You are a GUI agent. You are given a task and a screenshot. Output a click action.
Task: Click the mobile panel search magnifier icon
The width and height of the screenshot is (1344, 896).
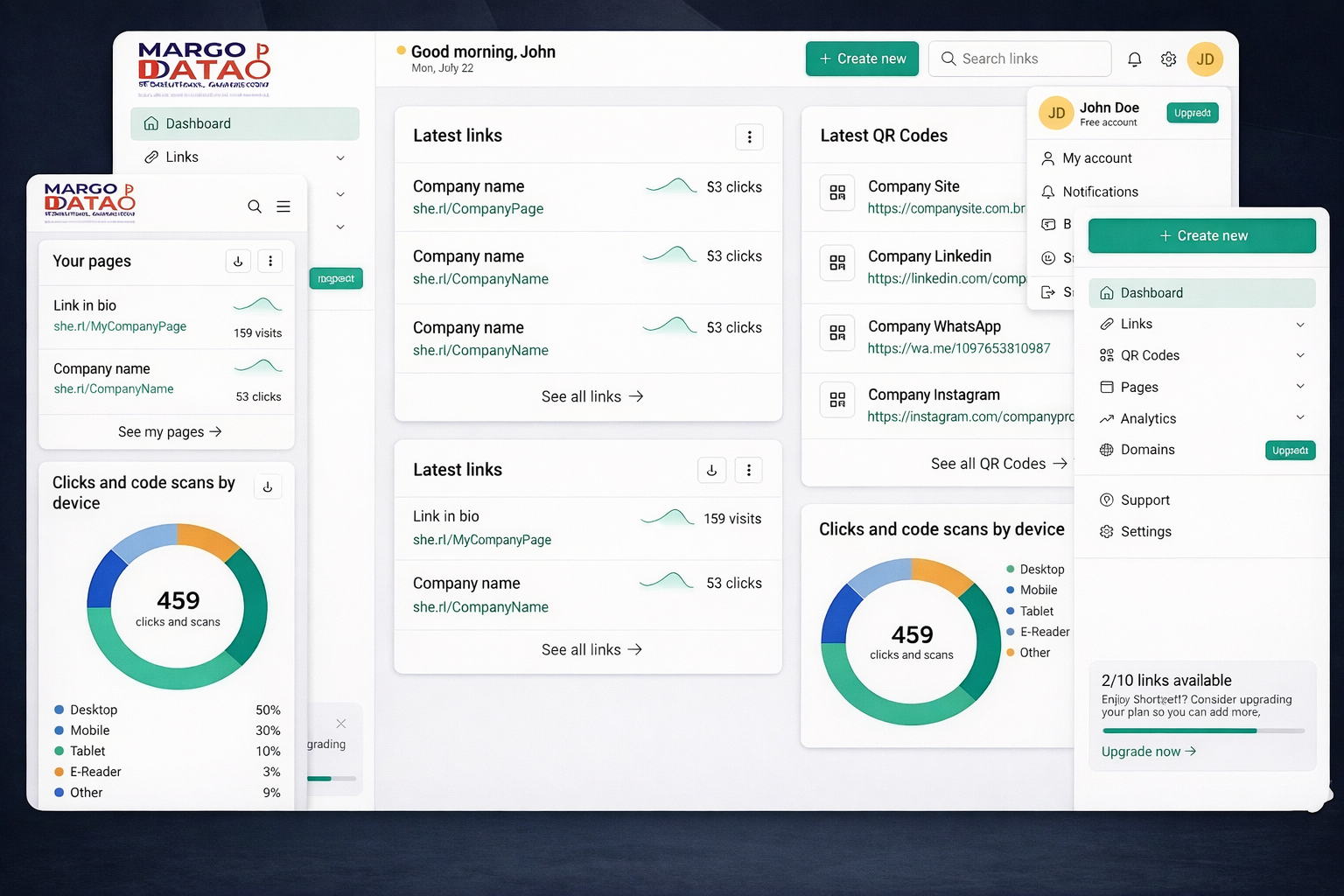(x=255, y=206)
